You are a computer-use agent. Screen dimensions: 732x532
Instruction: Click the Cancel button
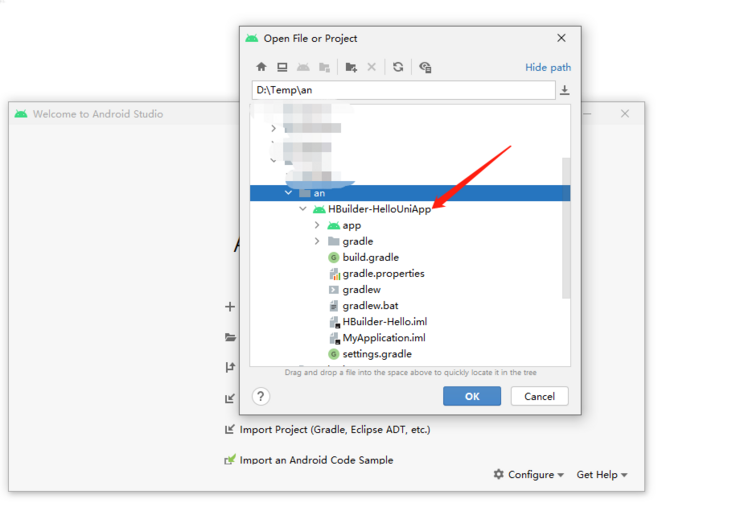(x=539, y=396)
